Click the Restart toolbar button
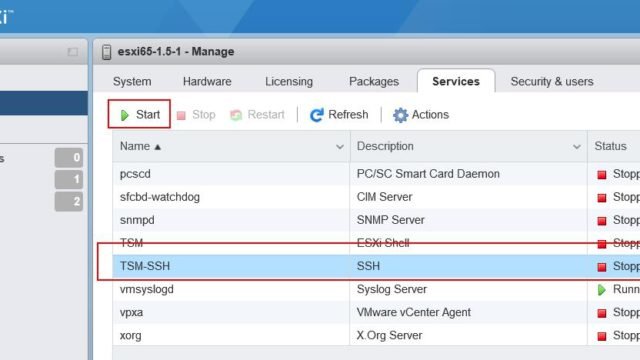Viewport: 640px width, 360px height. click(x=257, y=115)
